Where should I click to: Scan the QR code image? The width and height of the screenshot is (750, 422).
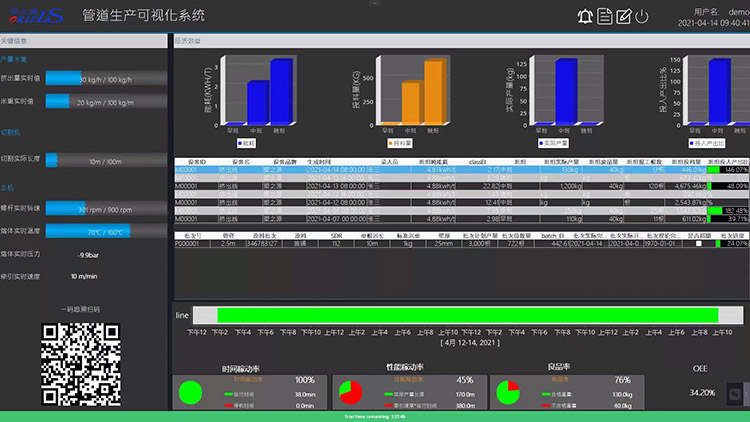(80, 365)
